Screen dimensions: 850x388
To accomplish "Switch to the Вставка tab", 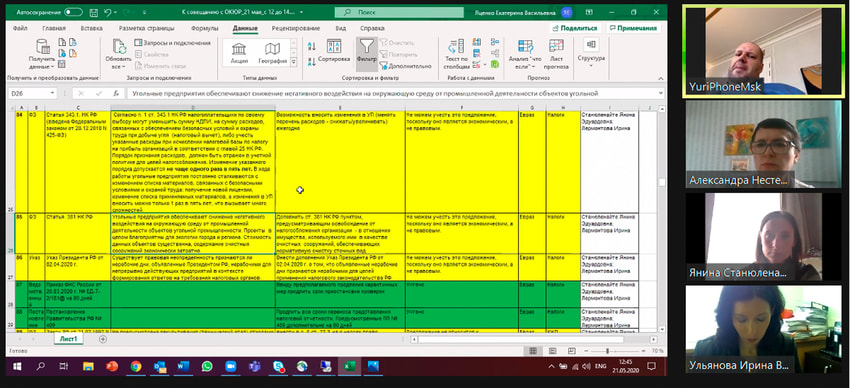I will [x=92, y=28].
